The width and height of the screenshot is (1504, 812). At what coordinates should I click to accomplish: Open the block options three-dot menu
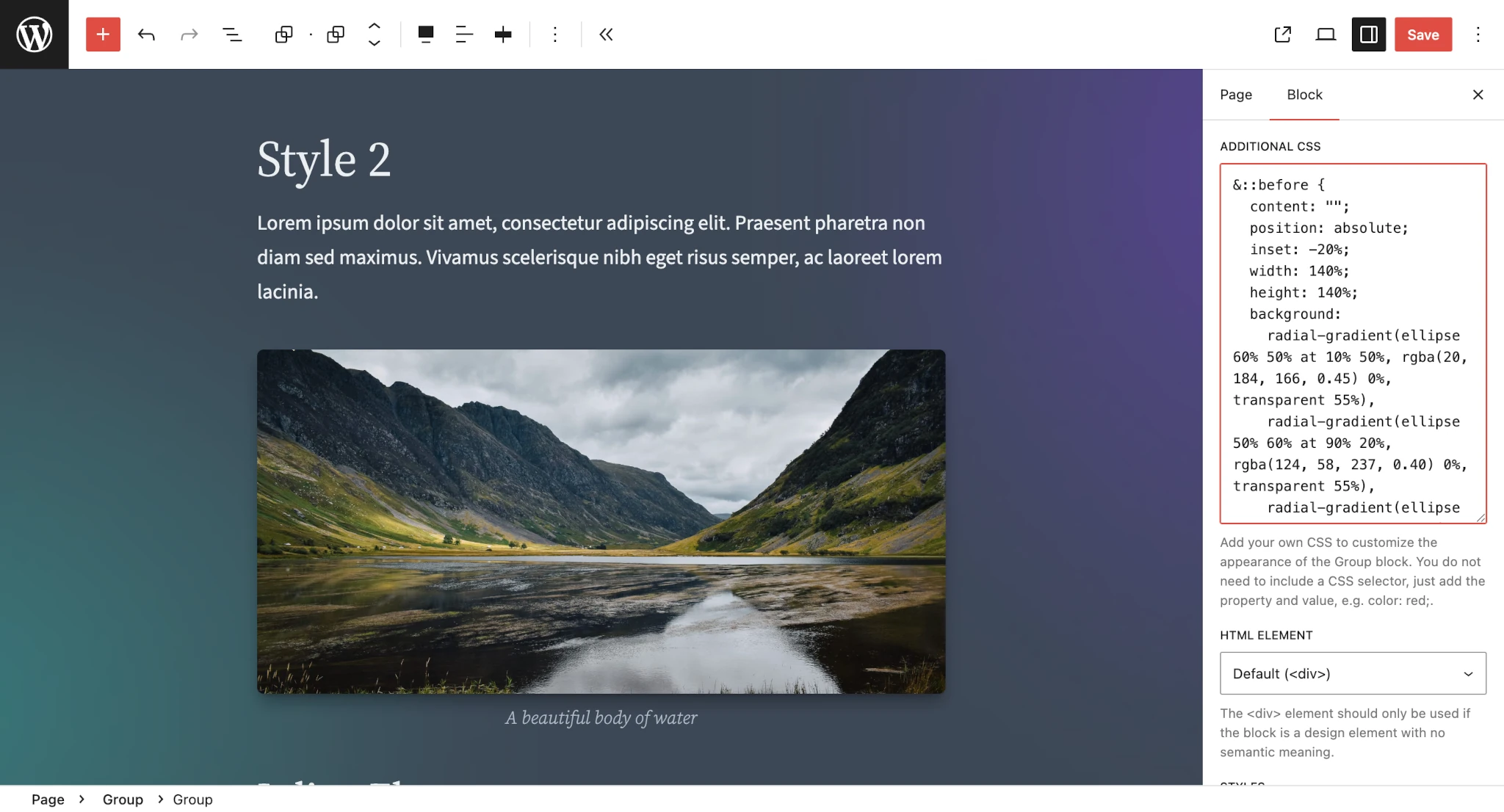555,34
